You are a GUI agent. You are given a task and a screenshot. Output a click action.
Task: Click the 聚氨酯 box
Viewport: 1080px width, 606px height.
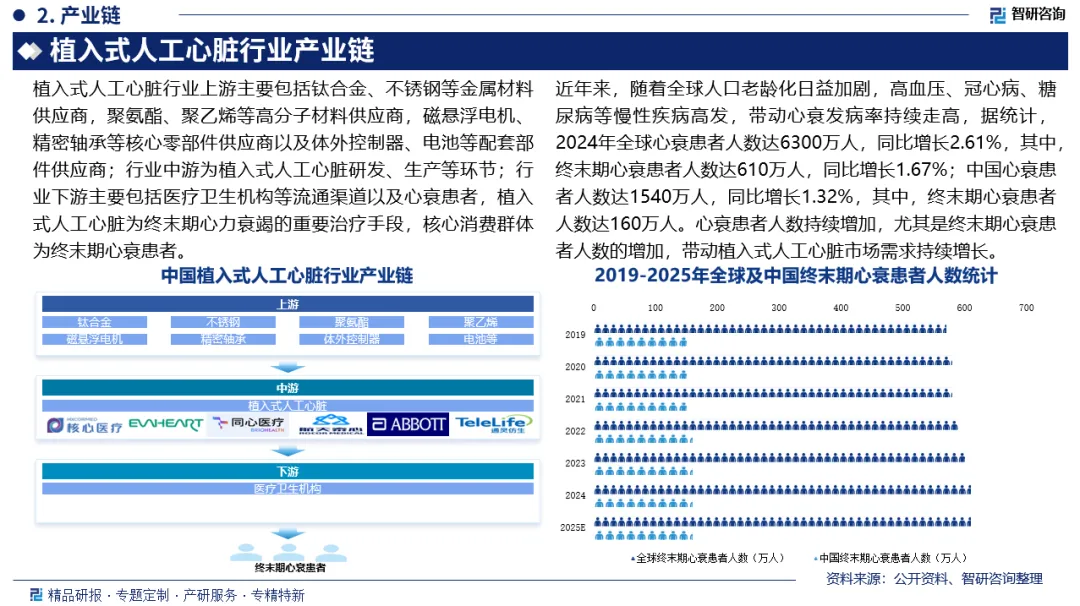pyautogui.click(x=351, y=322)
